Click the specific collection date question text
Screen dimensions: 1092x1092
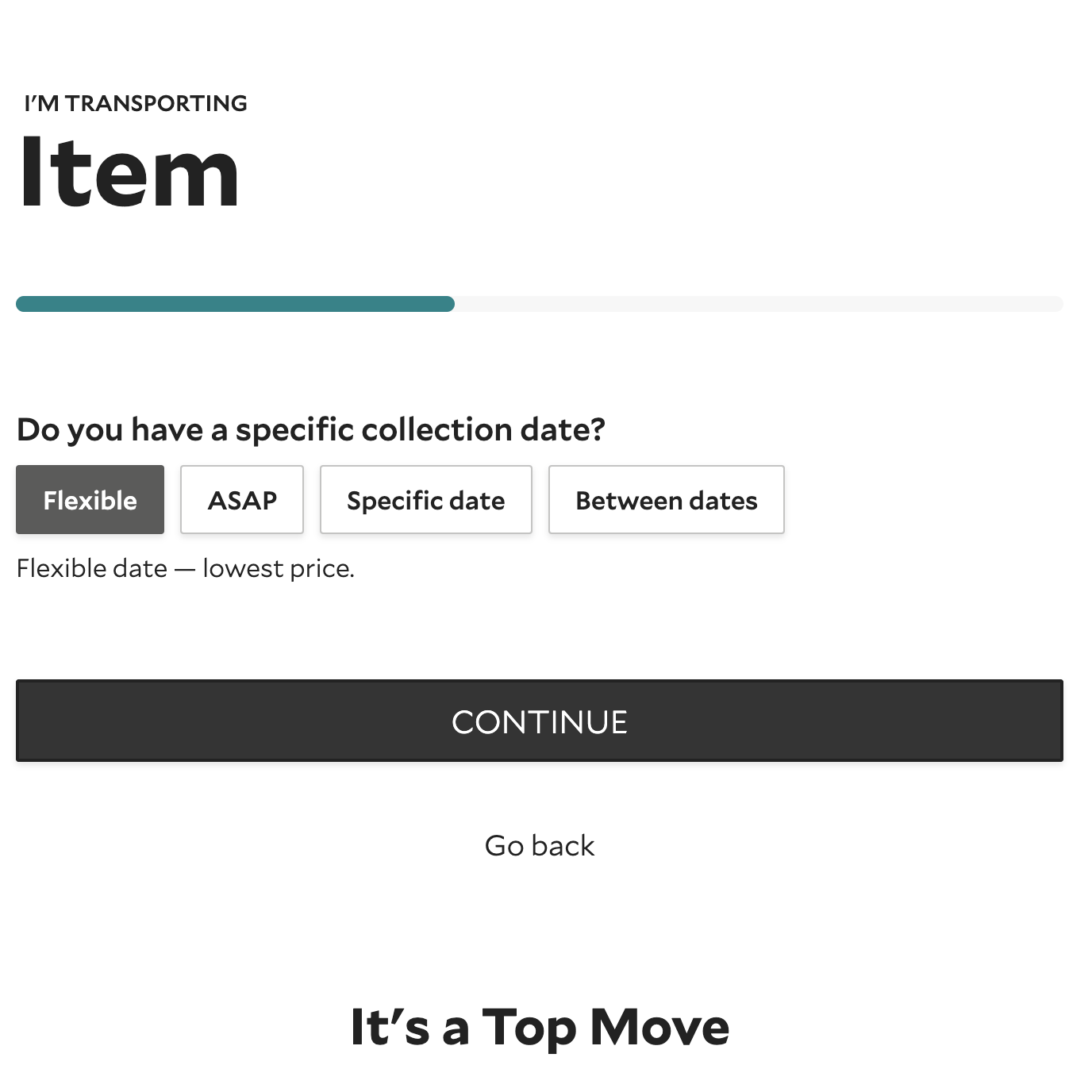click(310, 429)
